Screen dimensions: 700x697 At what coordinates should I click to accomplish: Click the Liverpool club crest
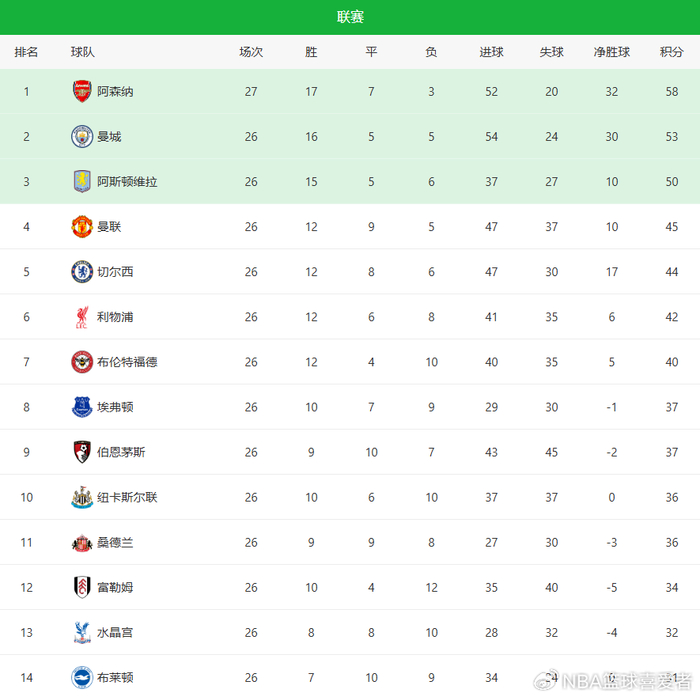[81, 317]
